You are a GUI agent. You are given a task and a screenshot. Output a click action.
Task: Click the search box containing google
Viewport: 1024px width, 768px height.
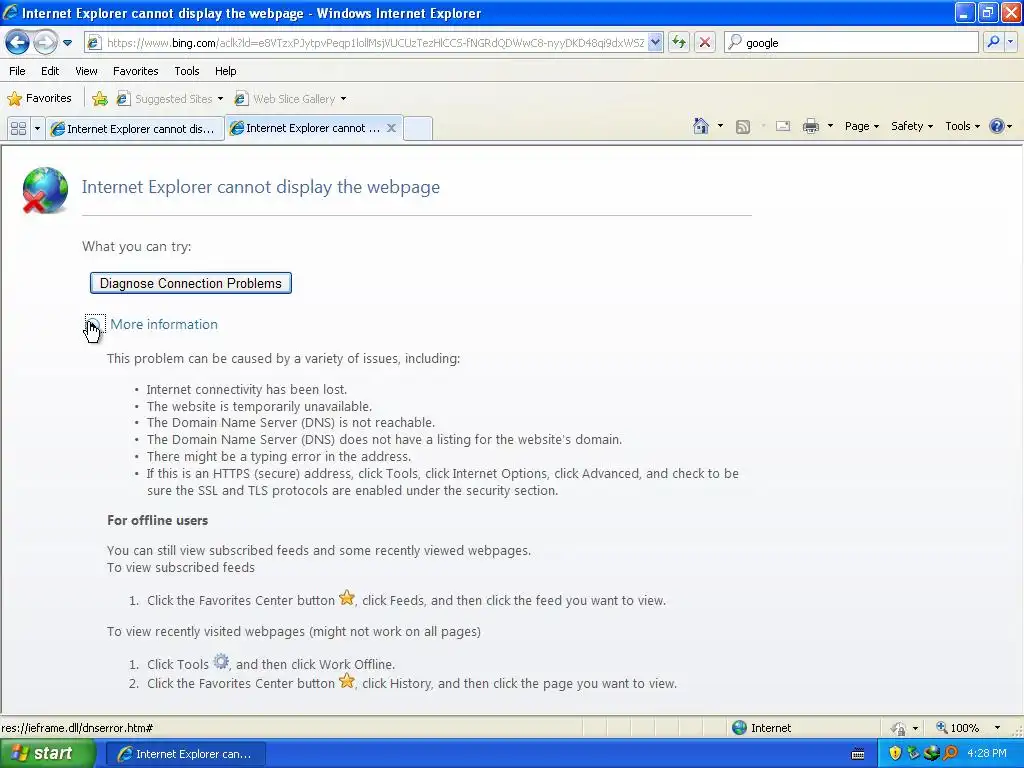pyautogui.click(x=851, y=43)
